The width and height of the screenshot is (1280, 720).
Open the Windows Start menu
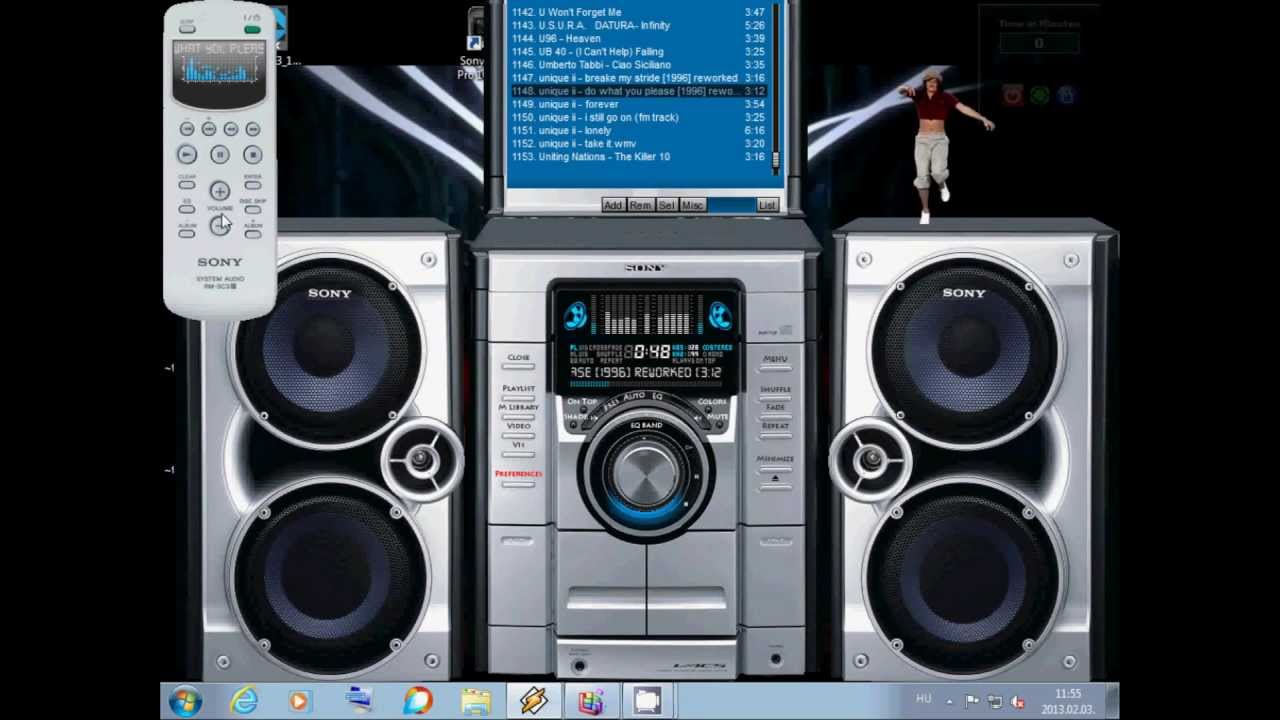[186, 701]
